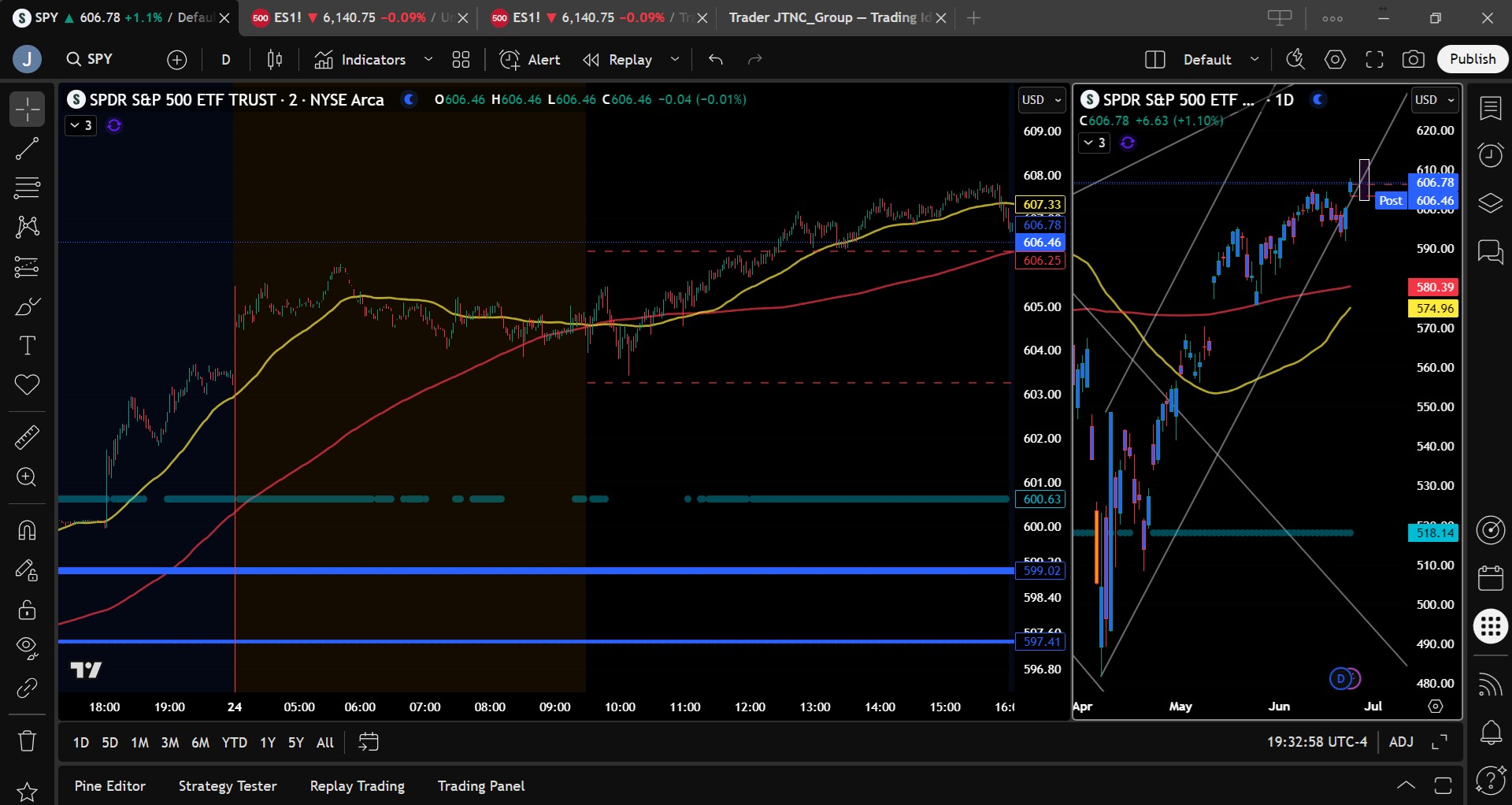This screenshot has width=1512, height=805.
Task: Open the J user profile menu
Action: [27, 59]
